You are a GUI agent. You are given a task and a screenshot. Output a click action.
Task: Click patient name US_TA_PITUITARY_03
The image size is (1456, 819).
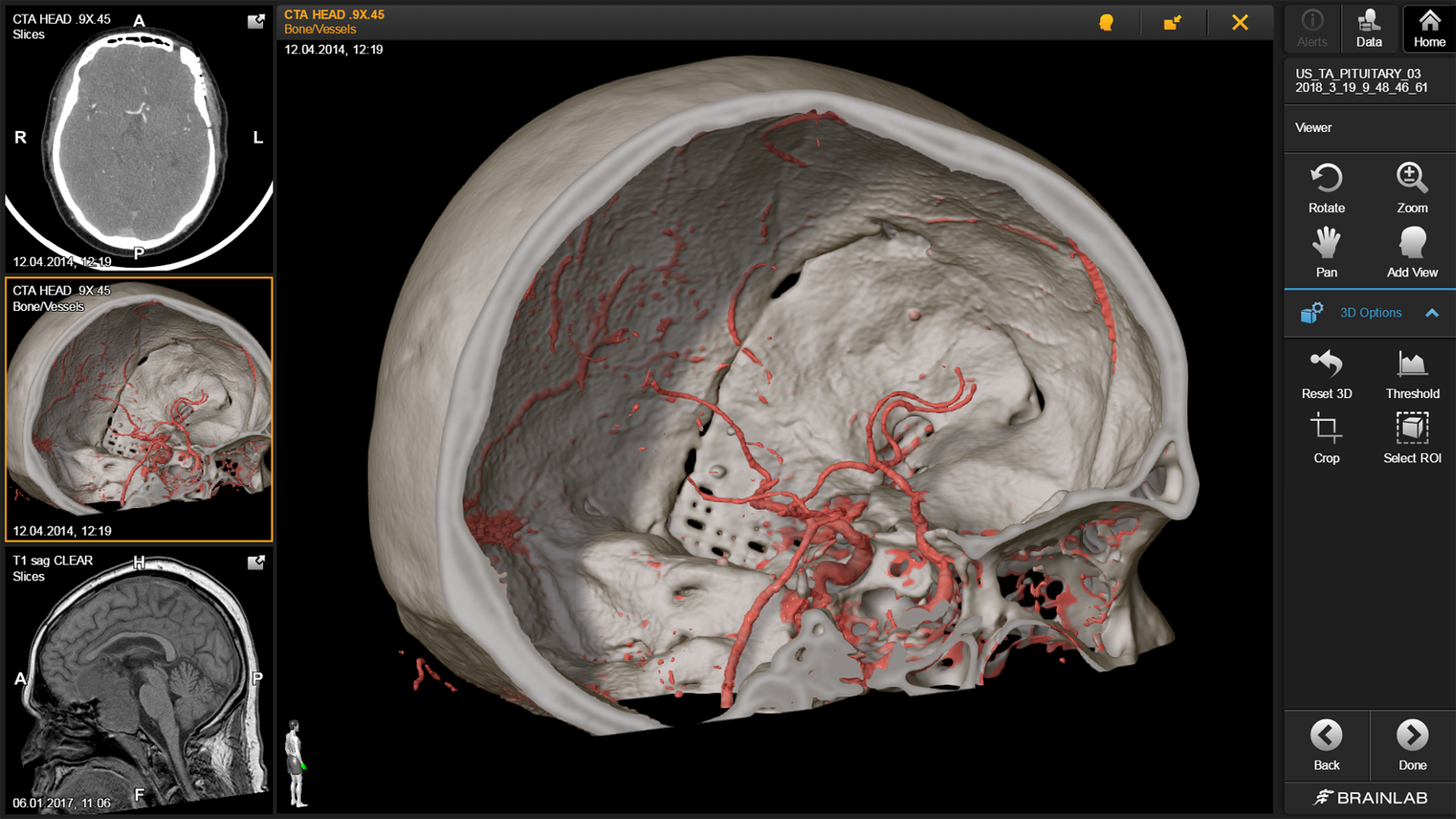(x=1358, y=73)
